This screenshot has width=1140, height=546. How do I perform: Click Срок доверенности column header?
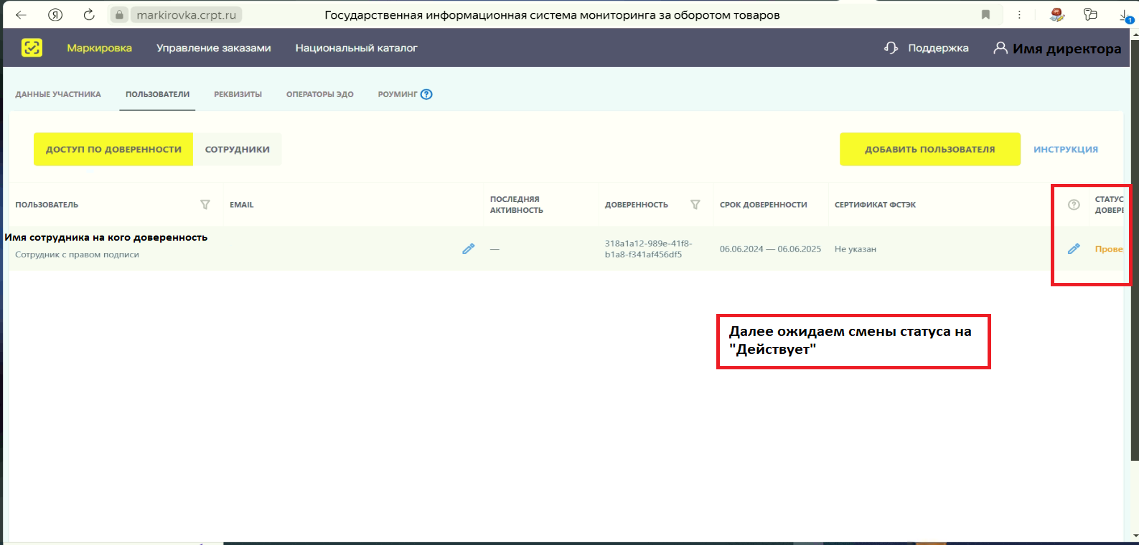pos(763,205)
